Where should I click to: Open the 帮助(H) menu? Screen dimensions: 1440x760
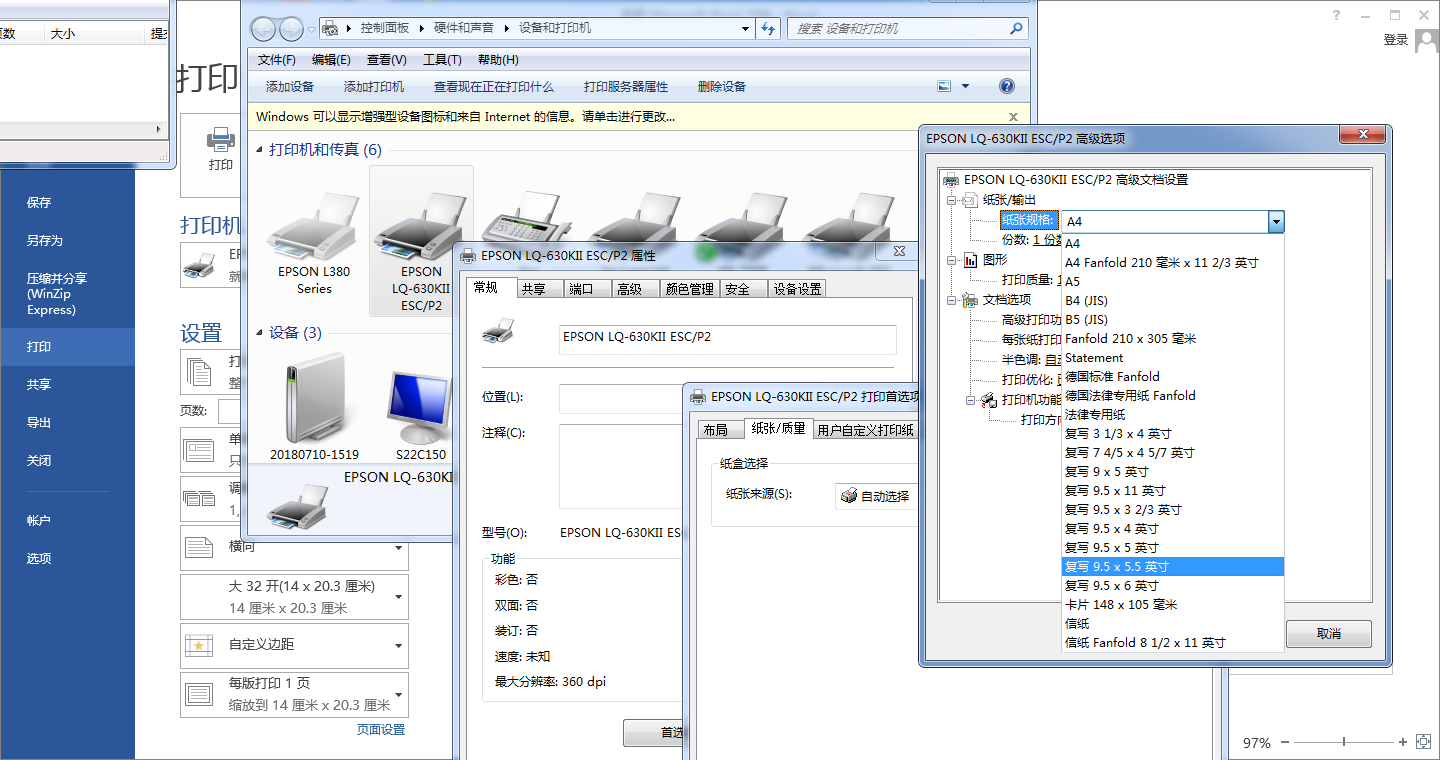pos(498,60)
